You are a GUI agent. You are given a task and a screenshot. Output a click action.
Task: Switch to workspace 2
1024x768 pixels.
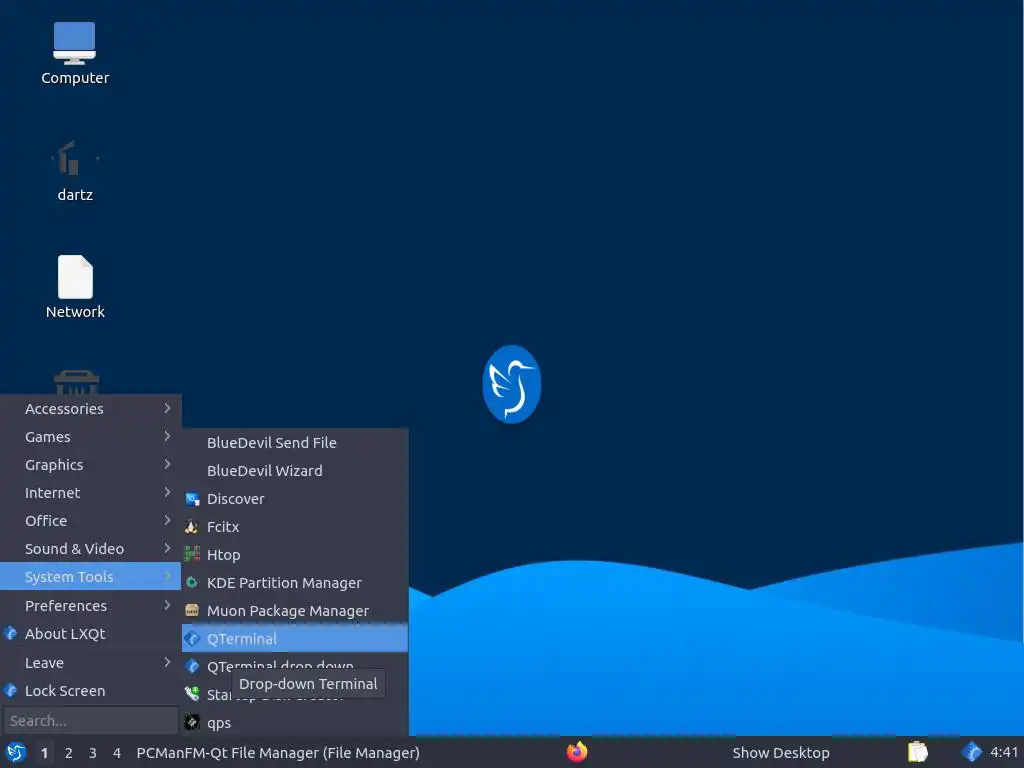point(69,752)
